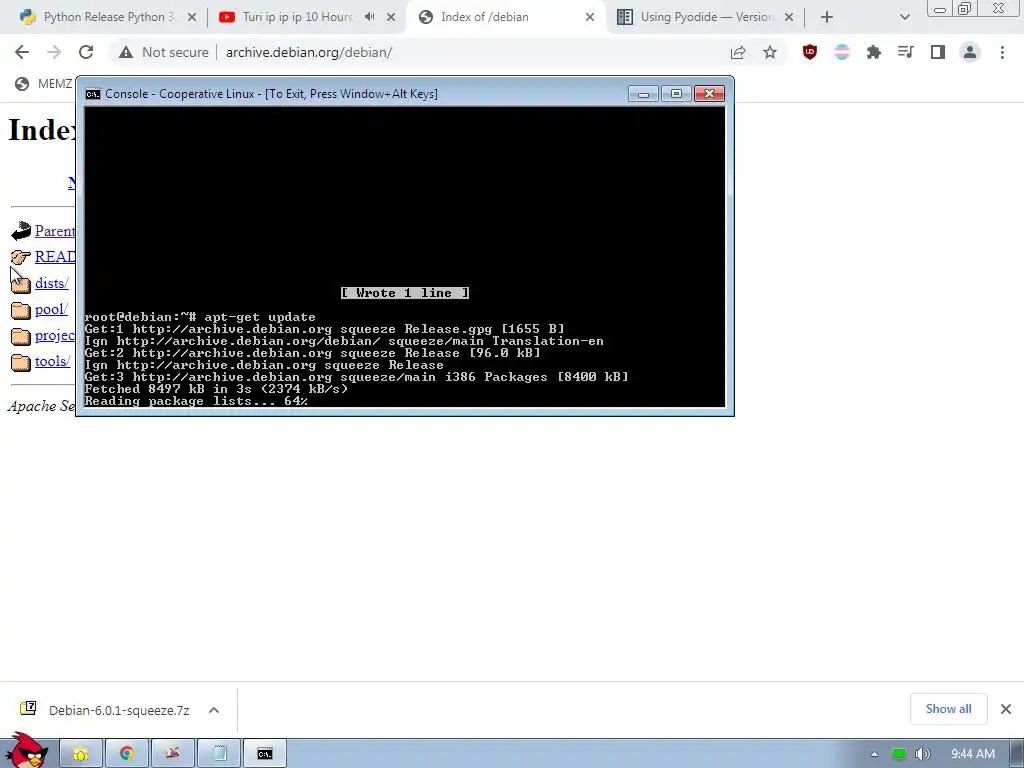Reload the archive.debian.org page
This screenshot has width=1024, height=768.
click(x=86, y=52)
